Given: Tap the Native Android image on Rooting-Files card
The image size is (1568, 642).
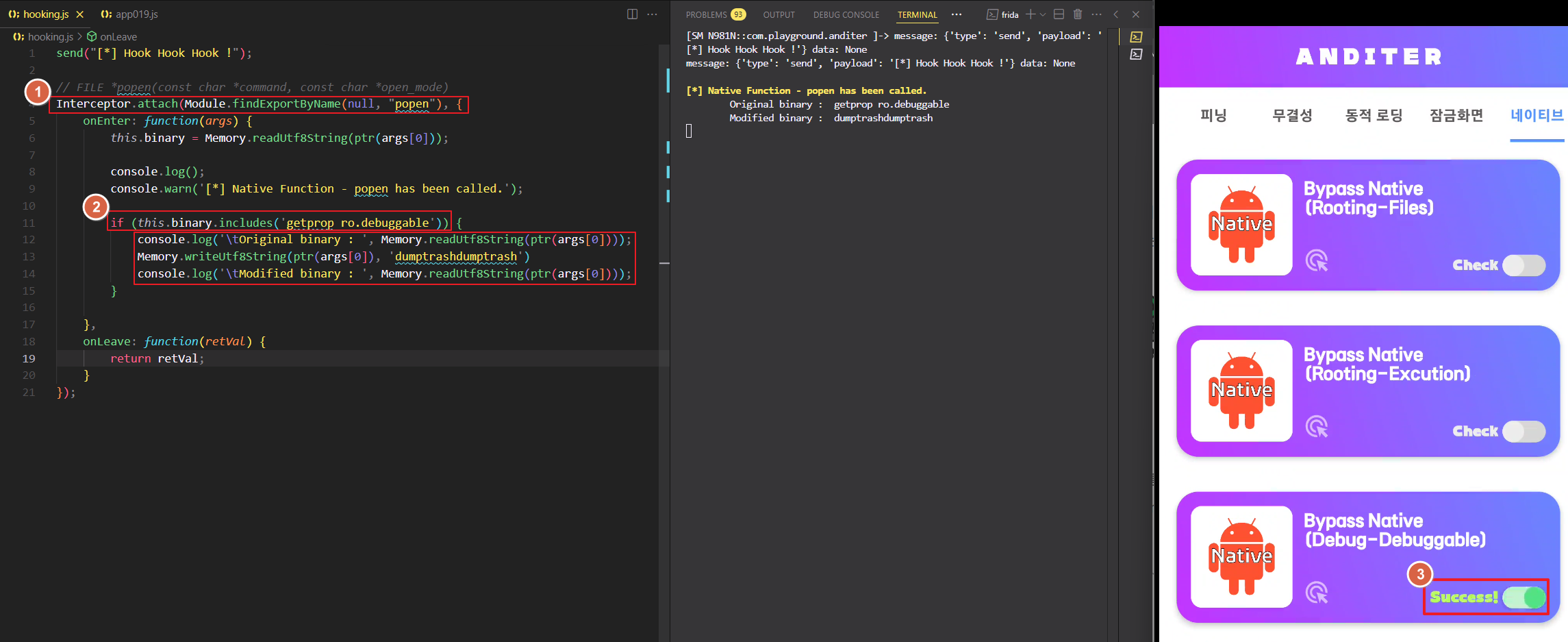Looking at the screenshot, I should click(1241, 225).
